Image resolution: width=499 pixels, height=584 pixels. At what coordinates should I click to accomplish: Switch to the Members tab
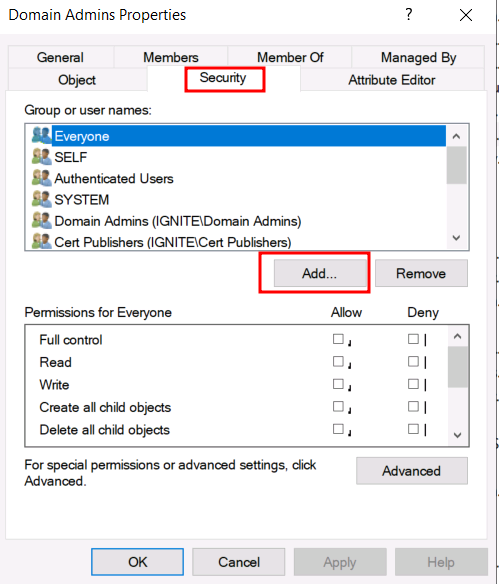pyautogui.click(x=171, y=57)
